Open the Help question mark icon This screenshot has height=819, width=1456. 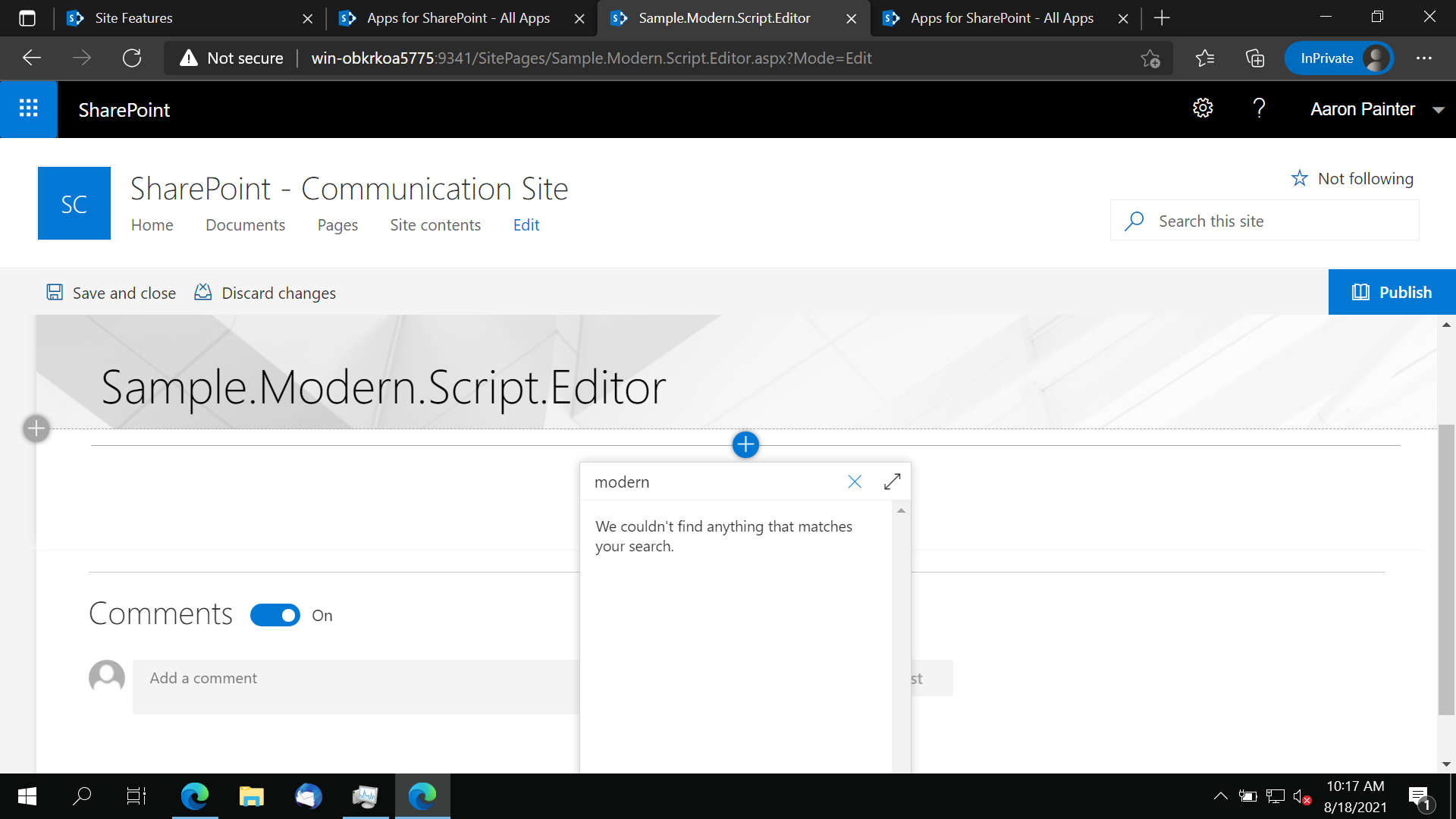(1259, 108)
